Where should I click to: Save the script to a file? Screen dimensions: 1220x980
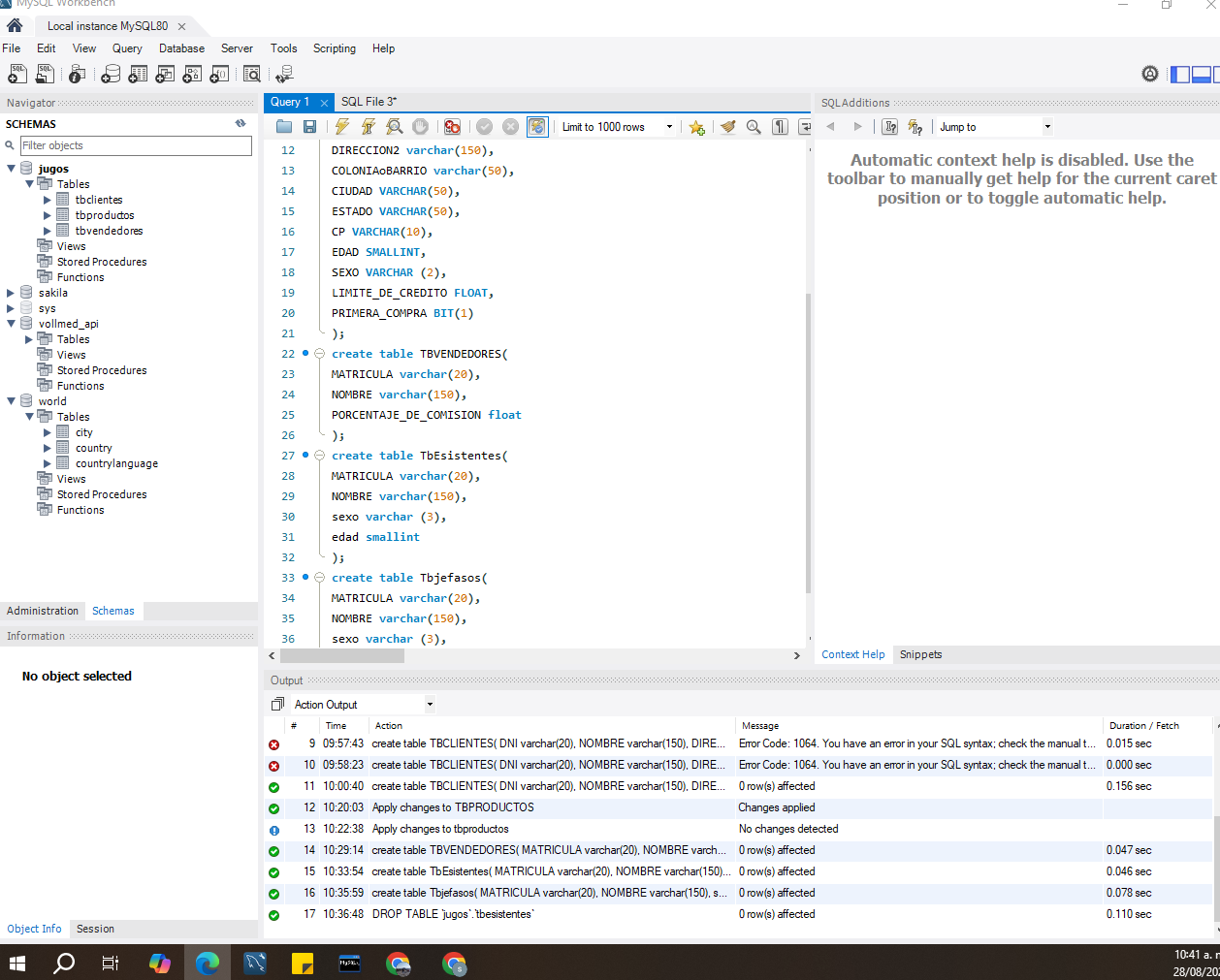[309, 127]
